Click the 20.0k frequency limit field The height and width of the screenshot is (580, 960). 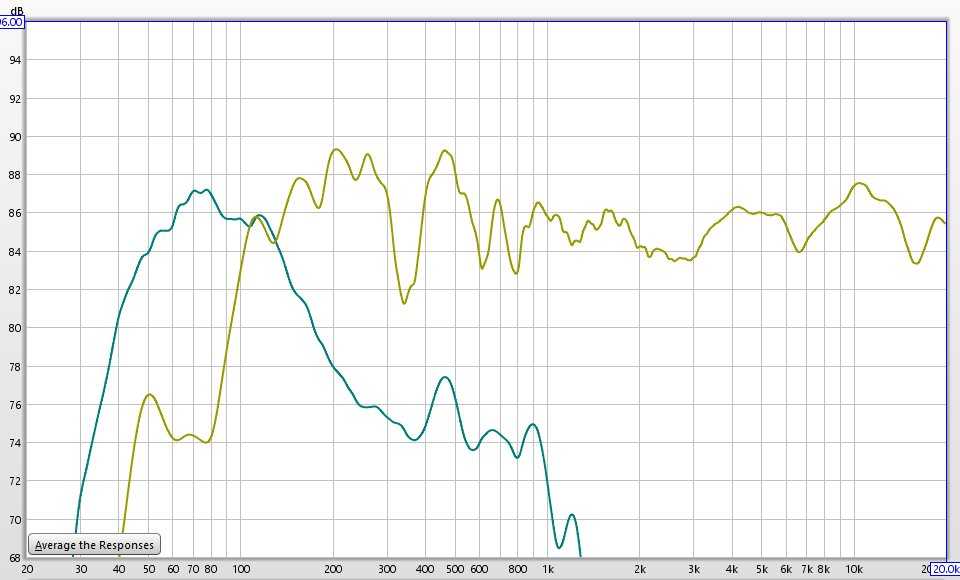pyautogui.click(x=943, y=568)
